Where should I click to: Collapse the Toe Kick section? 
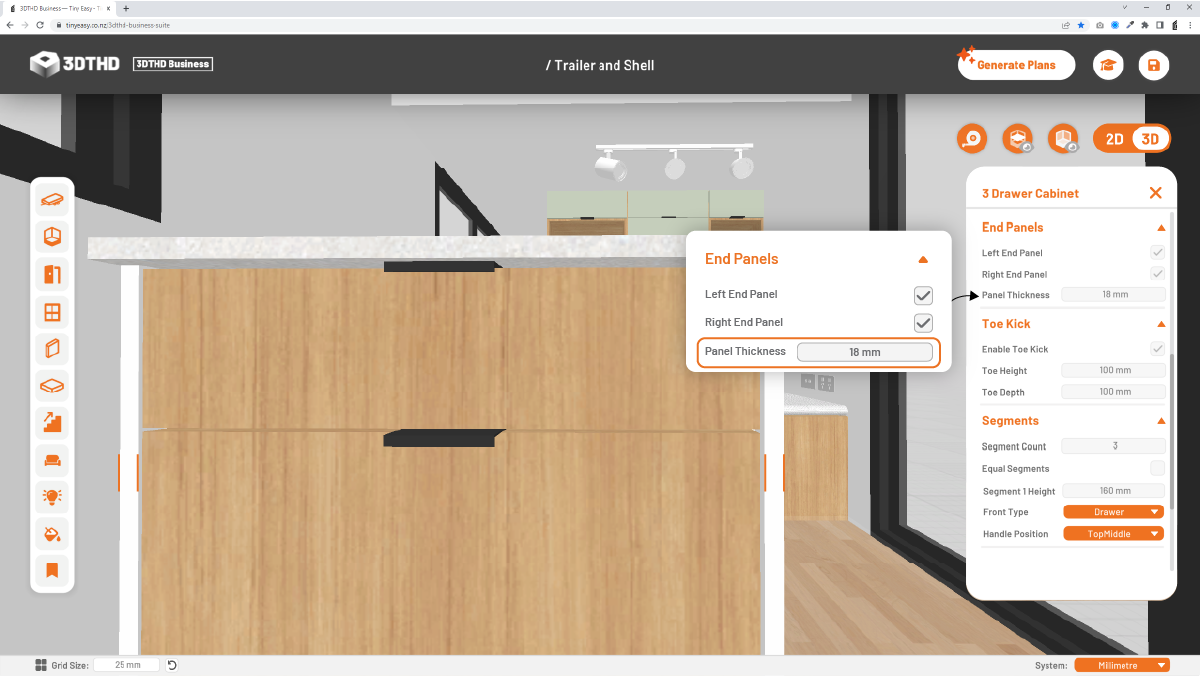pyautogui.click(x=1161, y=324)
